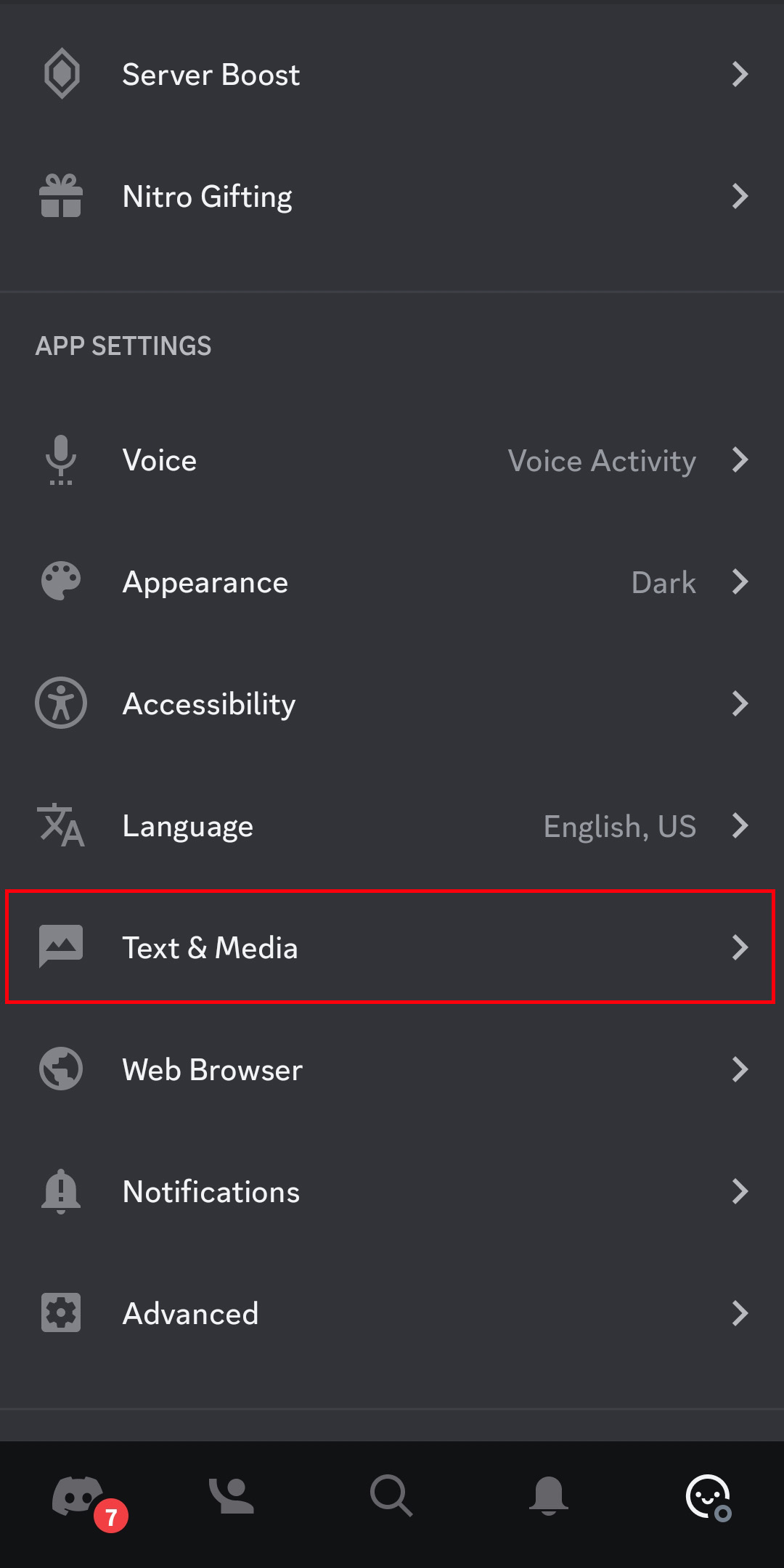Viewport: 784px width, 1568px height.
Task: Tap the Text & Media image icon
Action: tap(61, 947)
